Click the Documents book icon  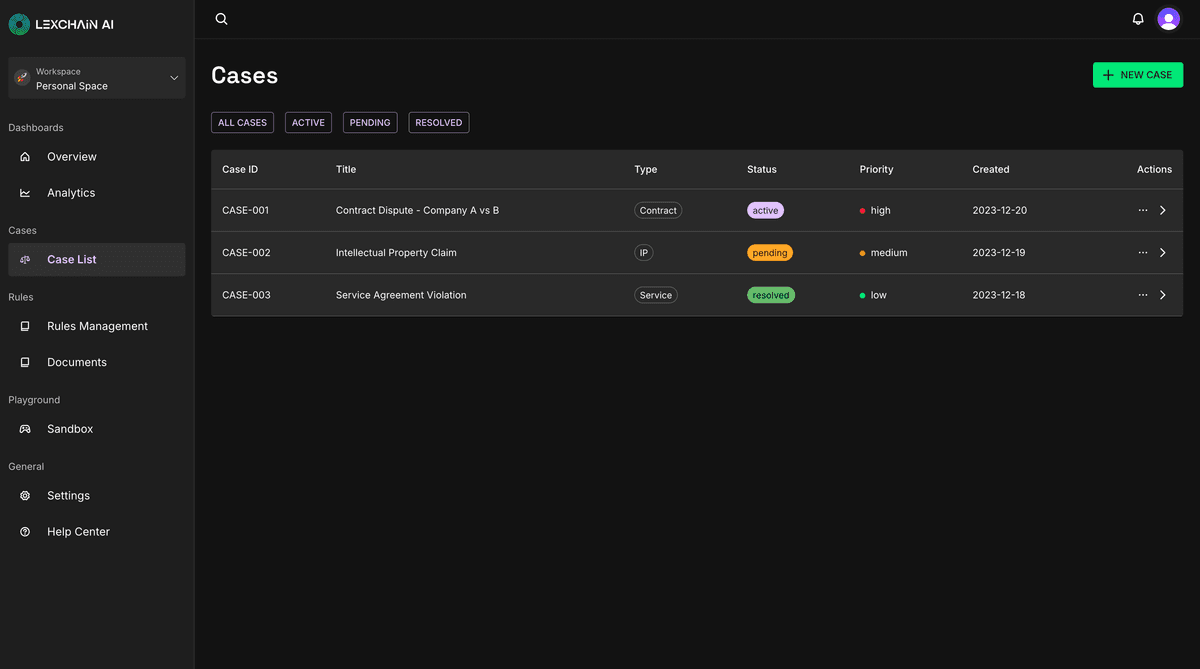coord(25,362)
